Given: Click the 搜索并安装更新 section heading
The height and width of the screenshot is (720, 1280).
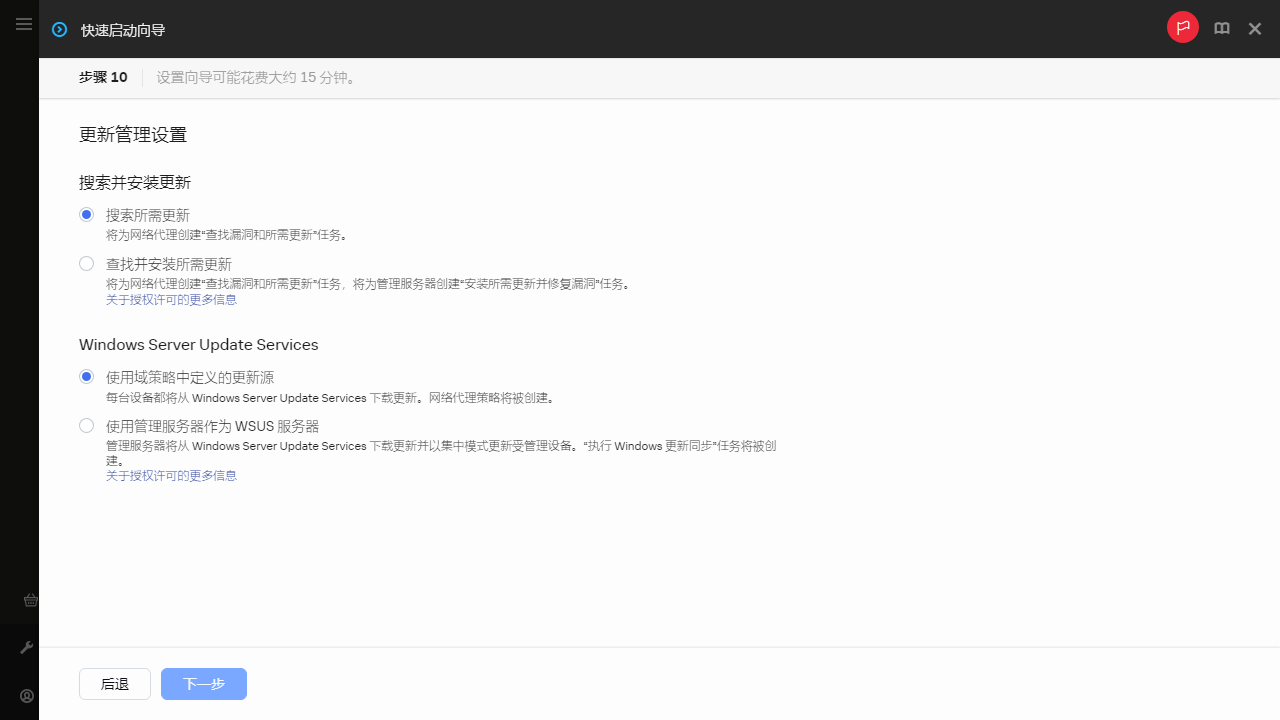Looking at the screenshot, I should 134,182.
